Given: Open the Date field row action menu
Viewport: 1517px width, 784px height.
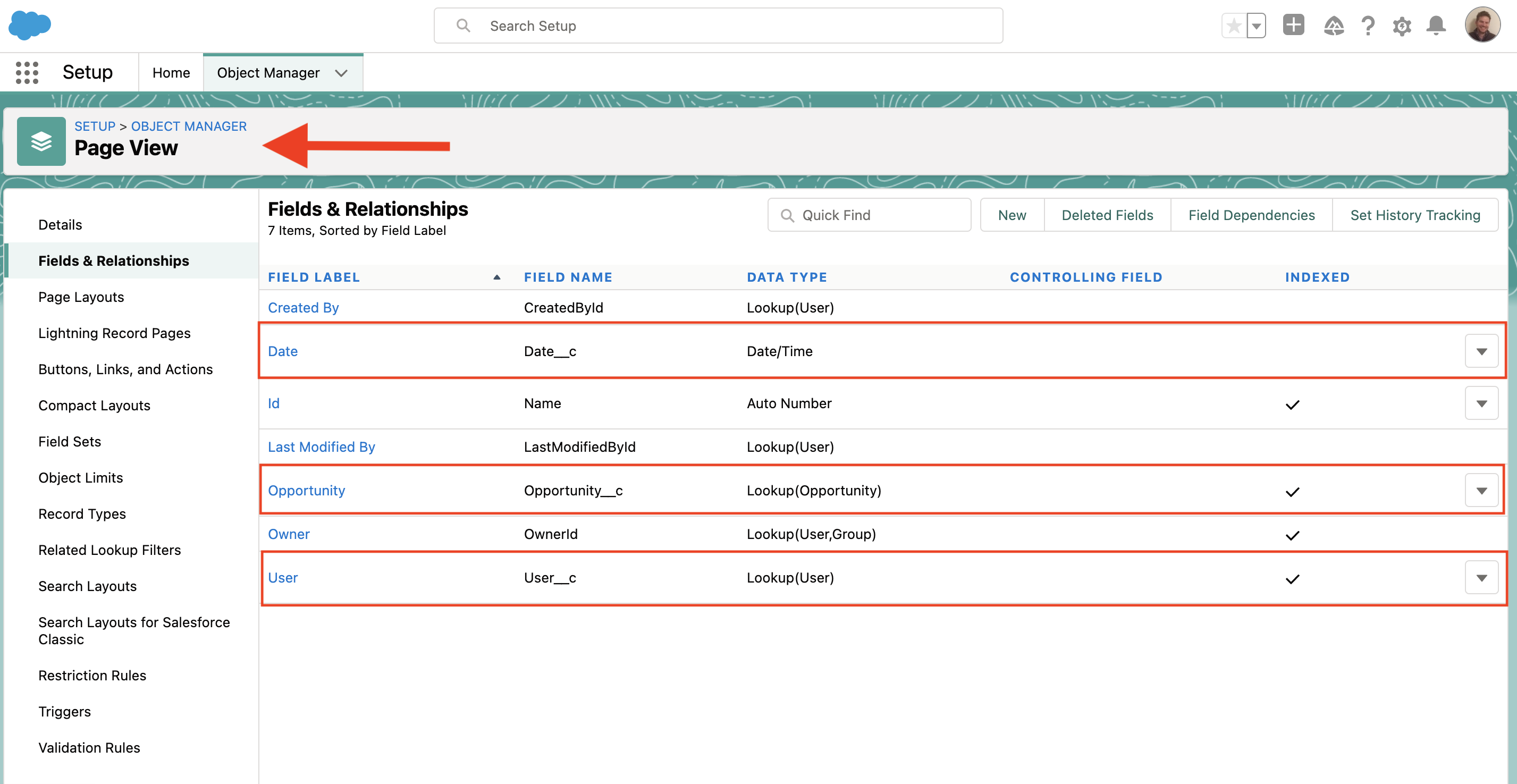Looking at the screenshot, I should pyautogui.click(x=1481, y=351).
